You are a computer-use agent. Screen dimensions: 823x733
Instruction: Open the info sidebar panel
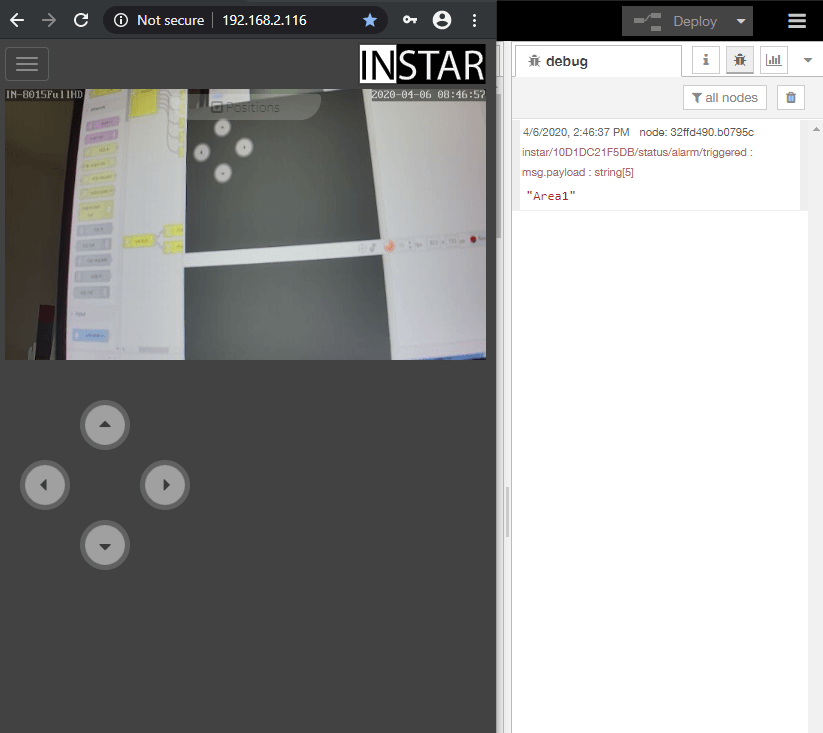point(705,60)
